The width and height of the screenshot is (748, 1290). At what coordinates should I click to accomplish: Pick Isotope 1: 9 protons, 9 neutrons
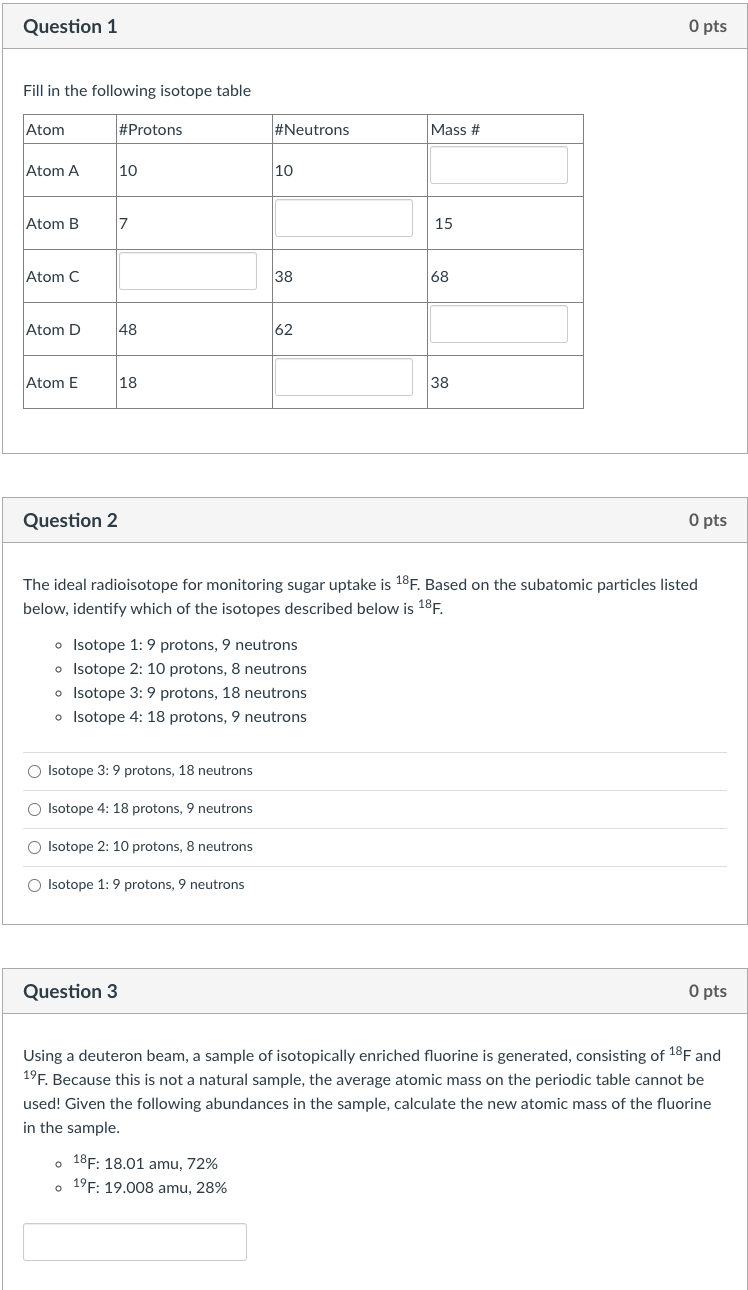click(34, 884)
